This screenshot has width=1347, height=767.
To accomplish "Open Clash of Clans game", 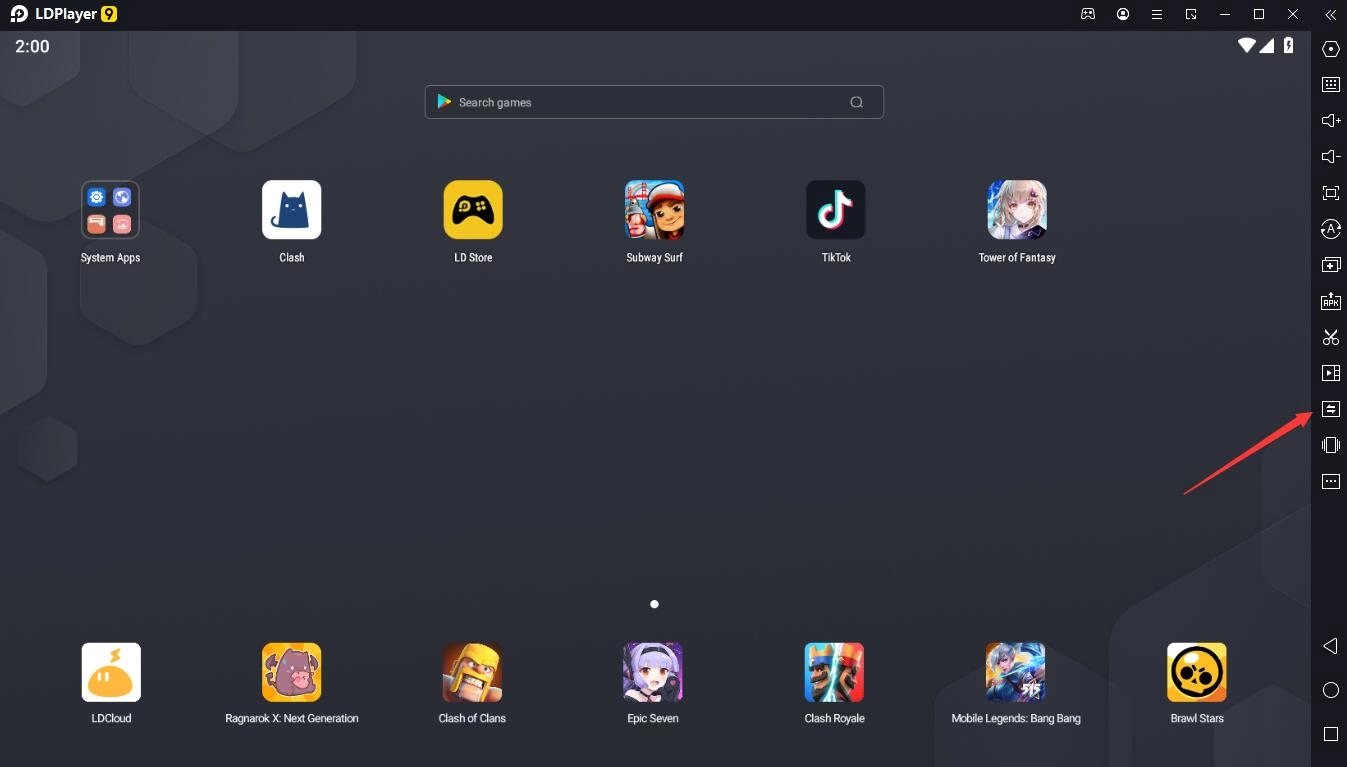I will click(x=472, y=672).
